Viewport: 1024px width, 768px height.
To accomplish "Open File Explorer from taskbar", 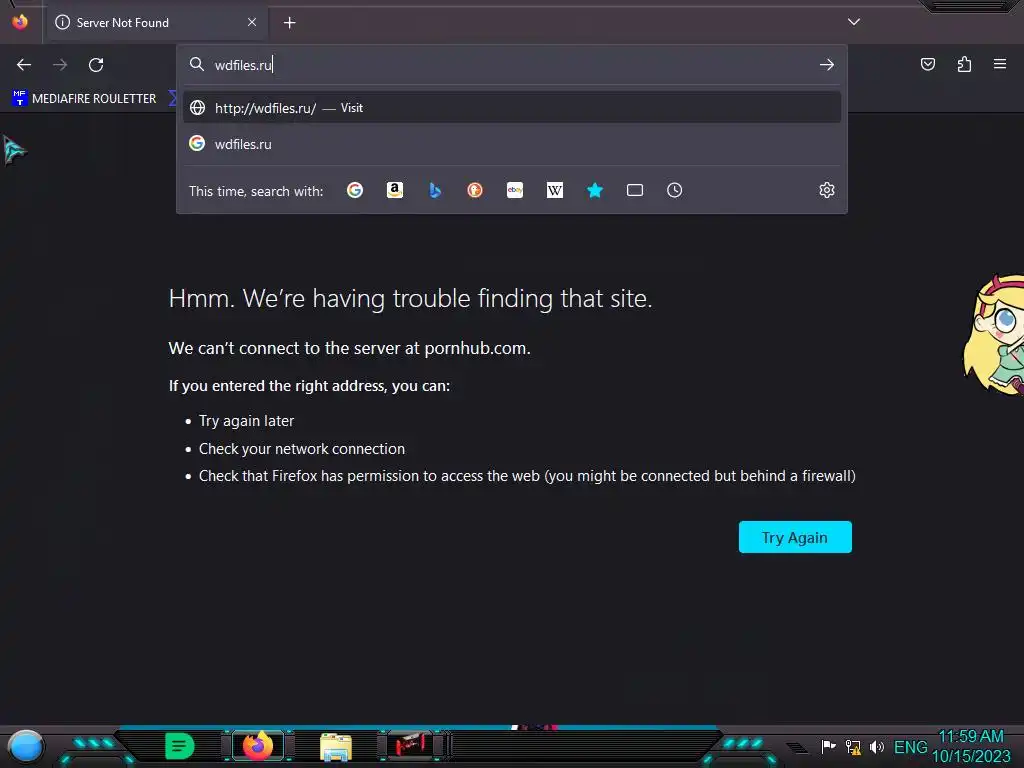I will pos(336,747).
